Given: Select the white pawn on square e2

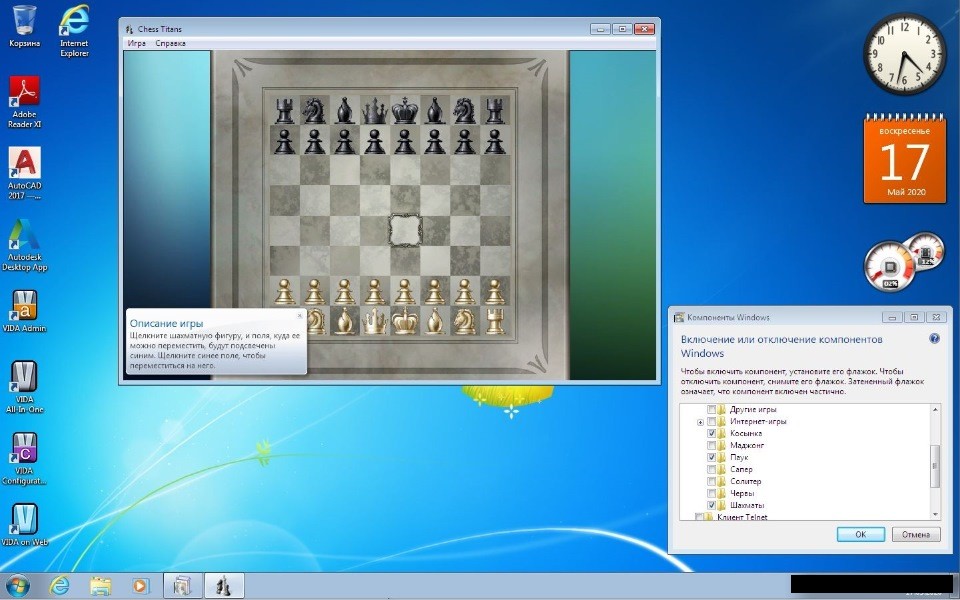Looking at the screenshot, I should [x=404, y=291].
